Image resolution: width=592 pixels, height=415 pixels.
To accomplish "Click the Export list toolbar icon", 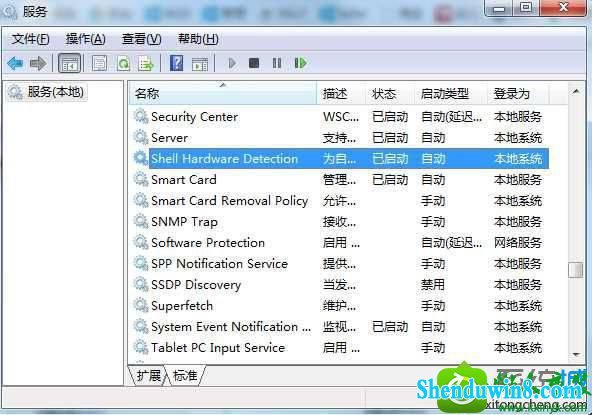I will click(146, 63).
